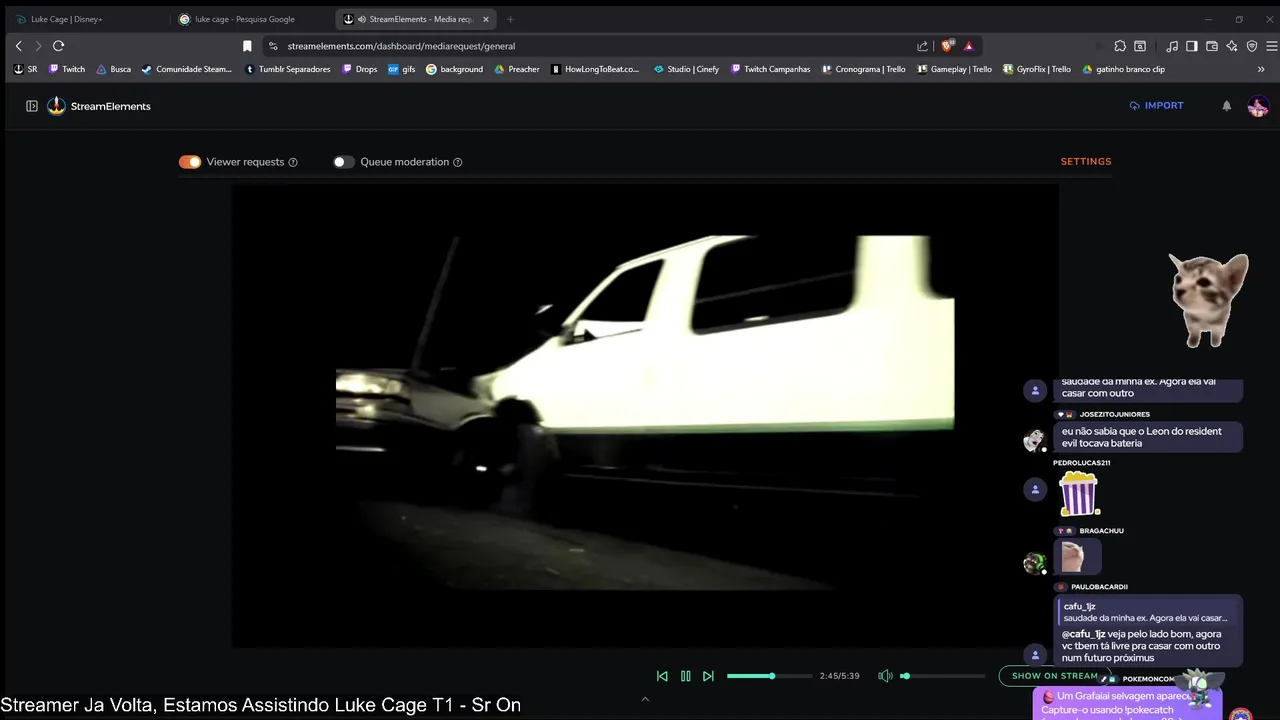Reload the current page
This screenshot has width=1280, height=720.
(59, 46)
